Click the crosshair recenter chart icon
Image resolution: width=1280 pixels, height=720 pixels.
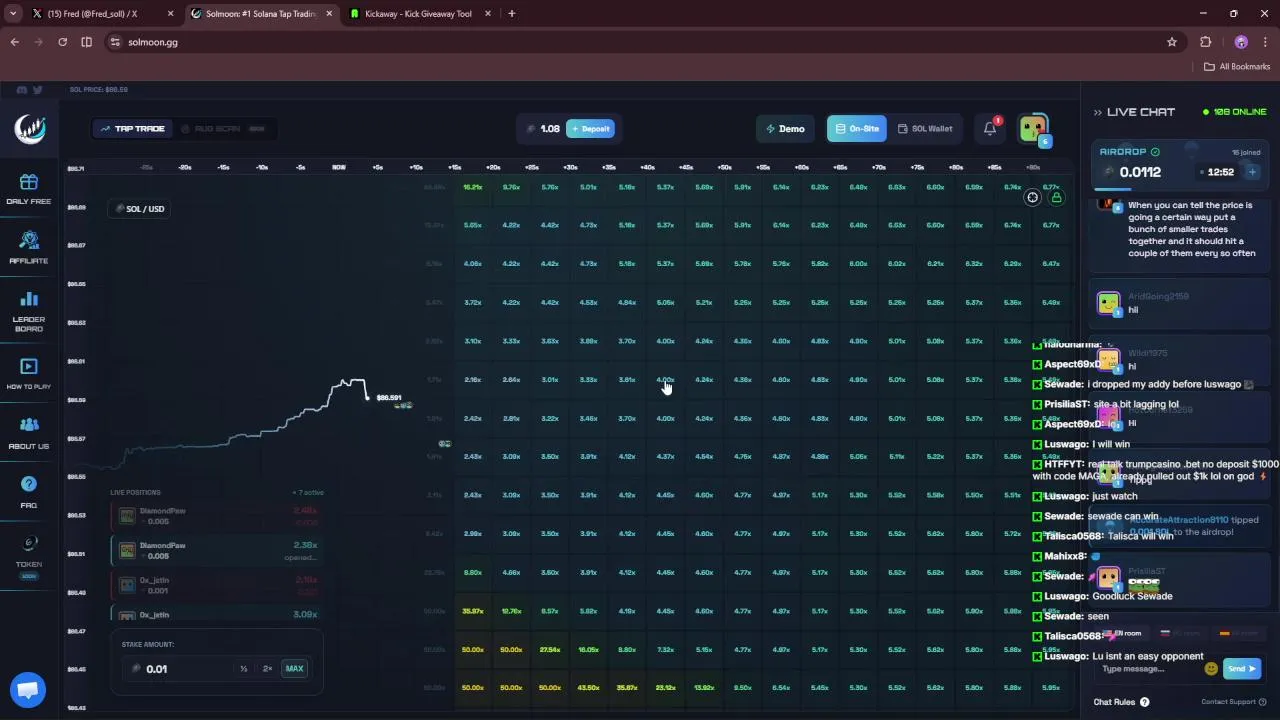click(x=1033, y=197)
